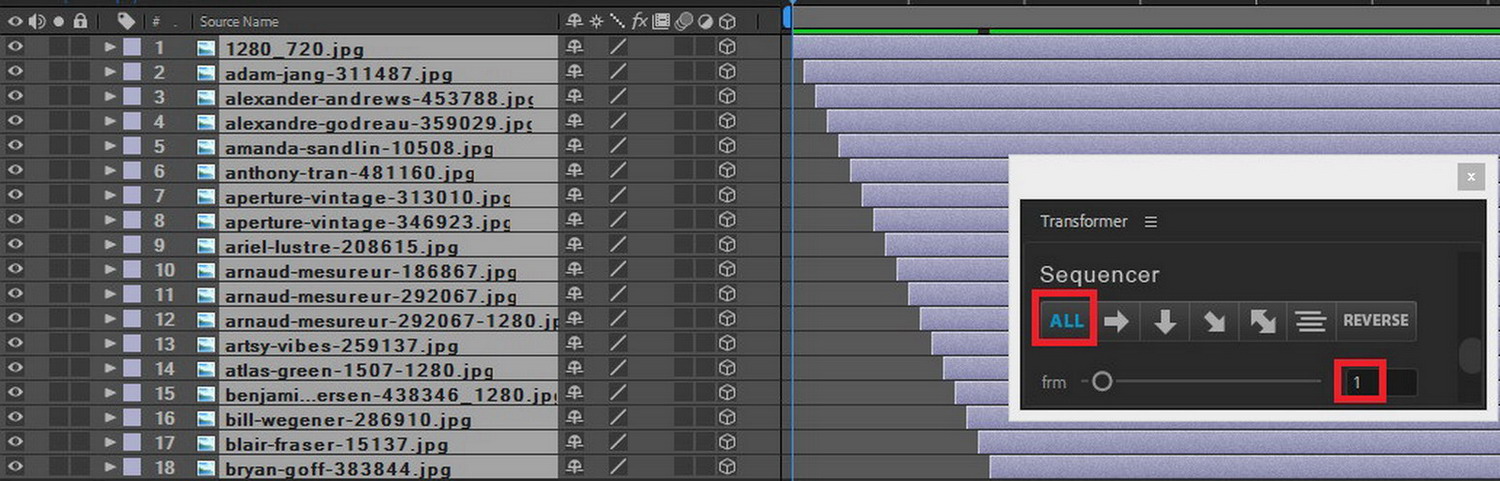
Task: Toggle quality switch for ariel-lustre-208615.jpg
Action: coord(618,245)
